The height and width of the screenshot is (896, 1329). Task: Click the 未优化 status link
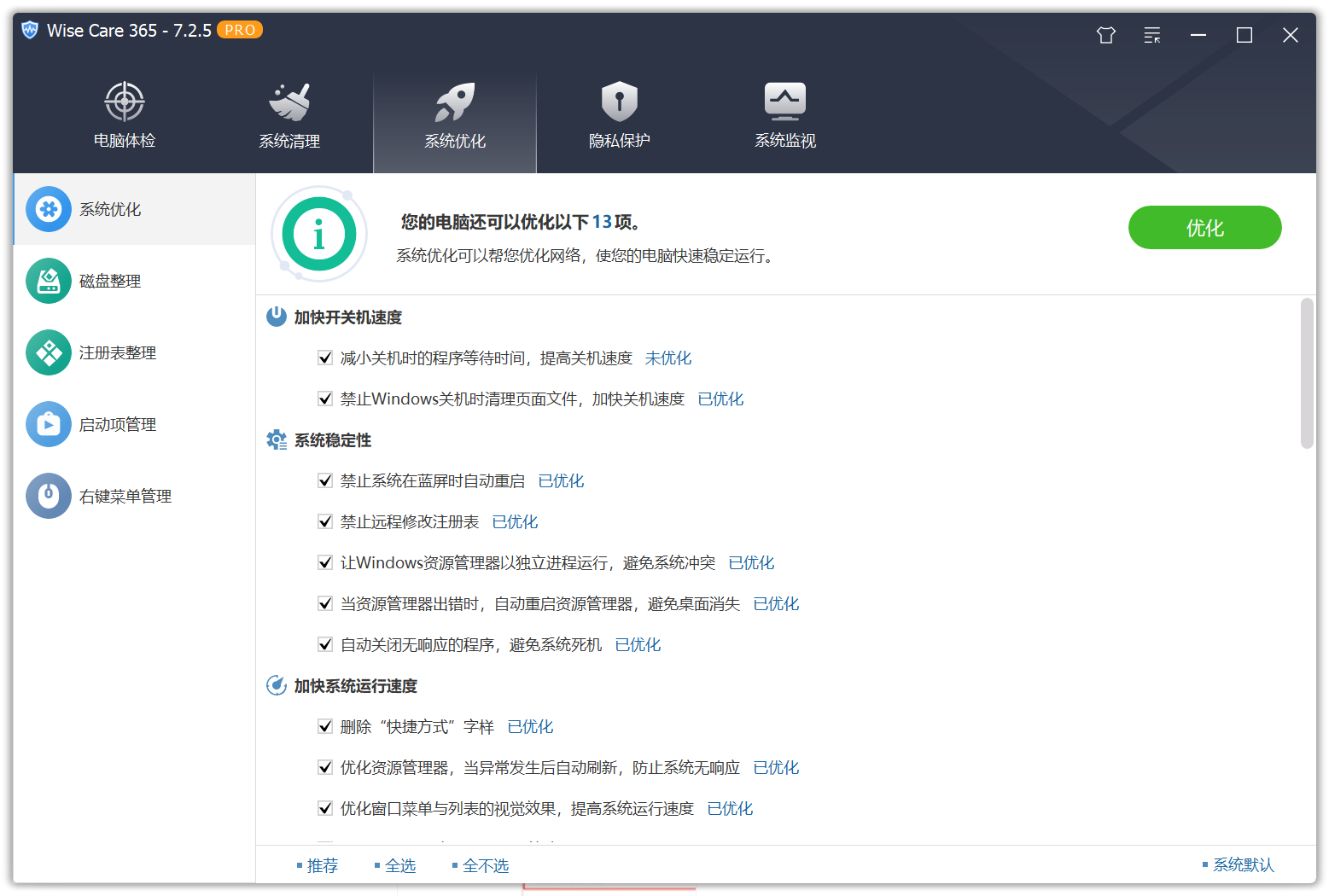[x=668, y=358]
